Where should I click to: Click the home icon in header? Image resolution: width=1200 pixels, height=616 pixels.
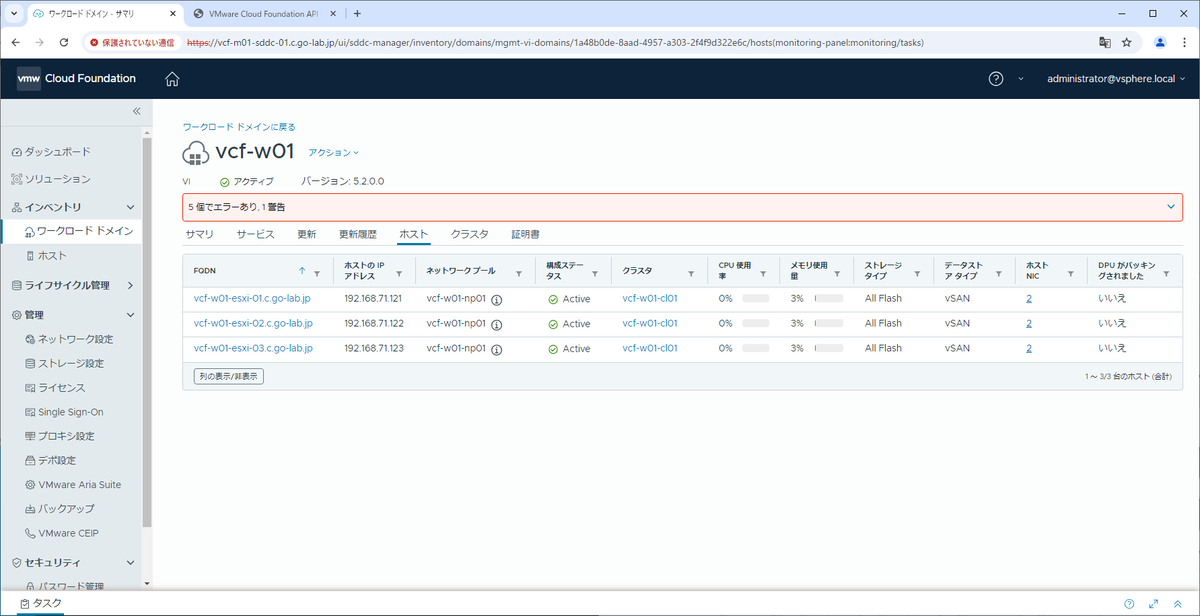pos(172,79)
